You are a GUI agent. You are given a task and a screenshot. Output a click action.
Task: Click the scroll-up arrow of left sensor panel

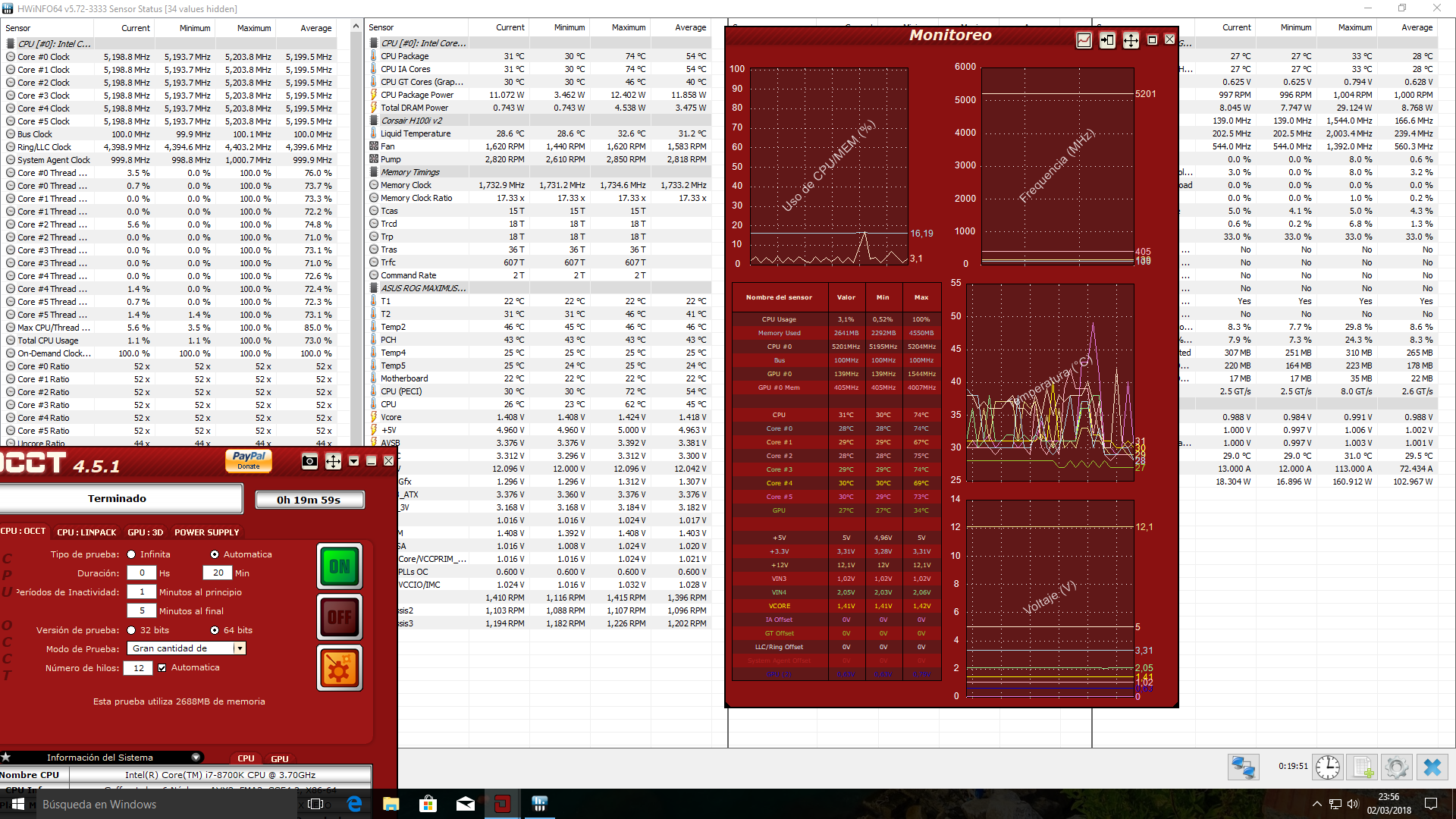356,27
